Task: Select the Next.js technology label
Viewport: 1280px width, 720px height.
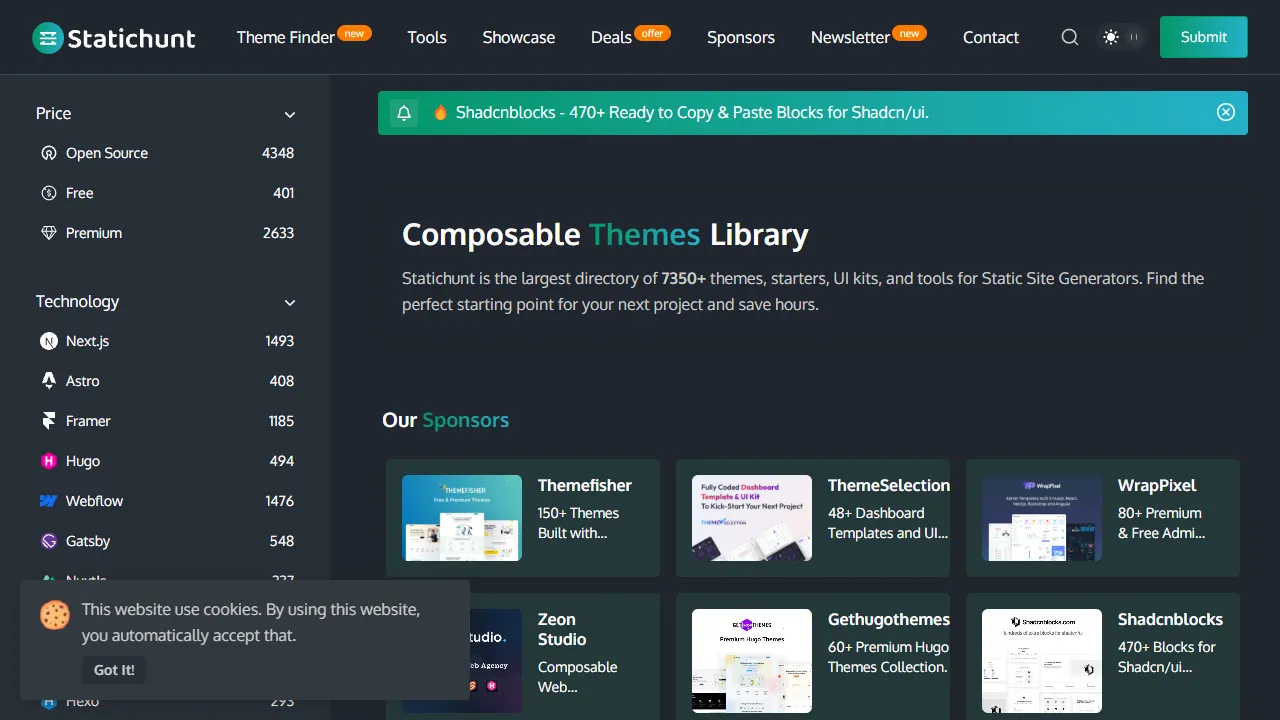Action: tap(88, 341)
